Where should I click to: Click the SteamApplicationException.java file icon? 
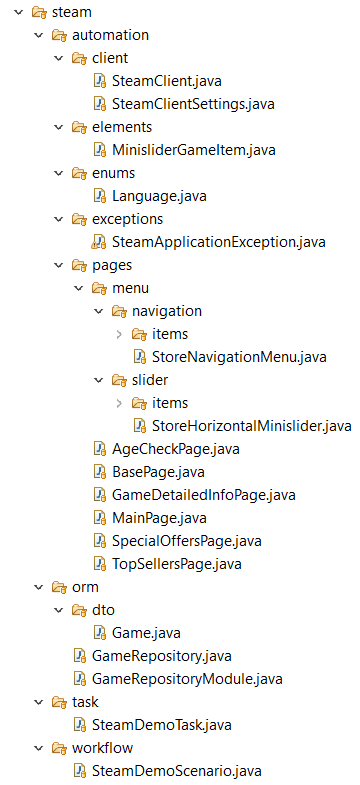[99, 242]
